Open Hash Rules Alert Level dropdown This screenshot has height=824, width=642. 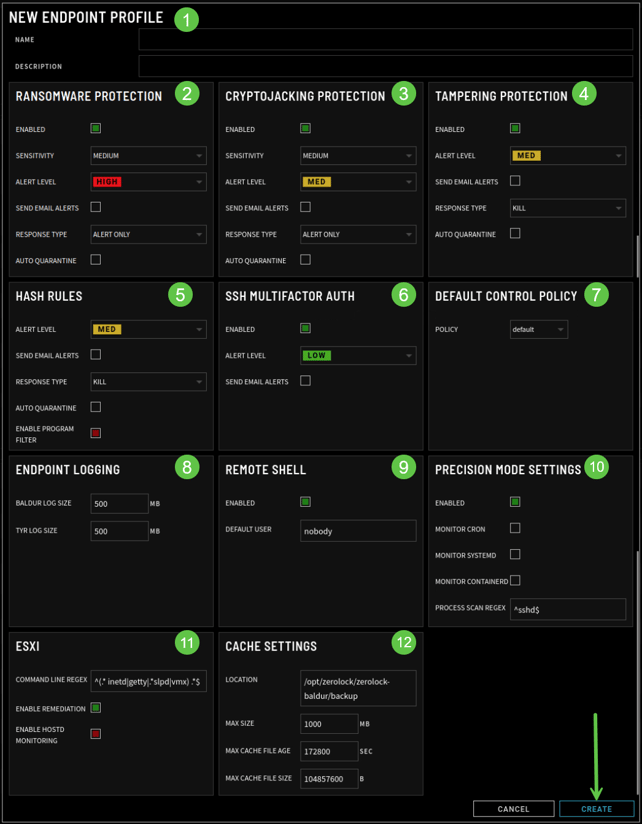coord(148,329)
